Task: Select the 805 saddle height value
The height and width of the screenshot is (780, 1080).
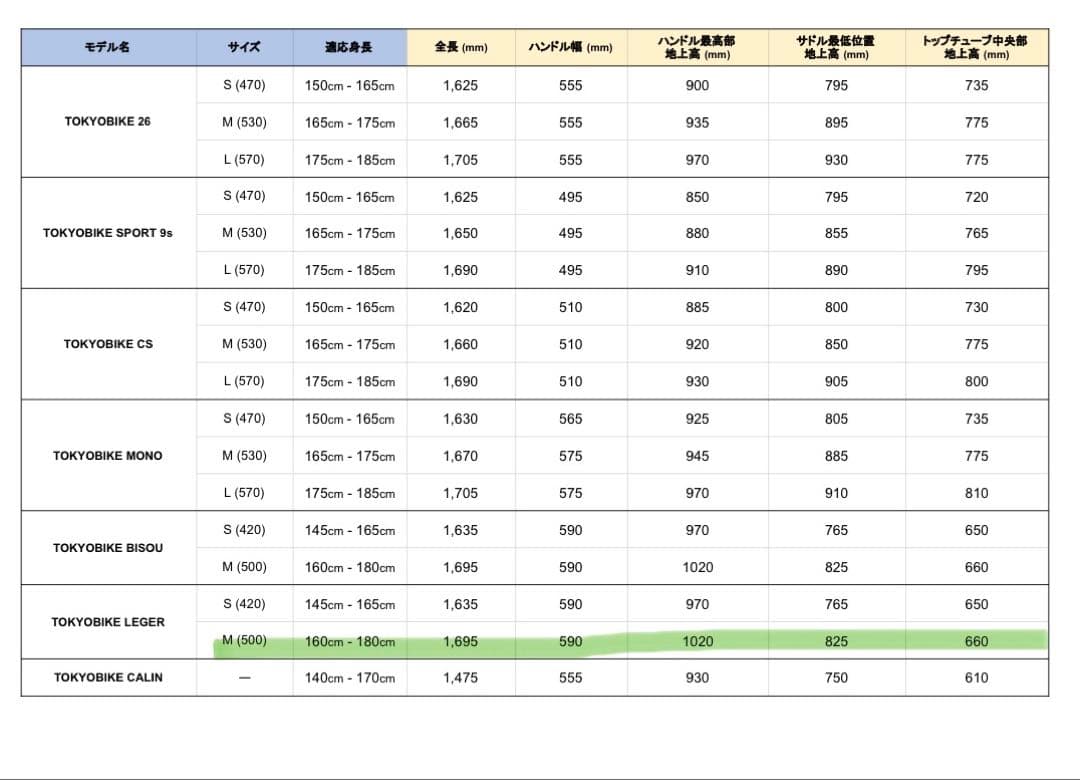Action: point(836,419)
